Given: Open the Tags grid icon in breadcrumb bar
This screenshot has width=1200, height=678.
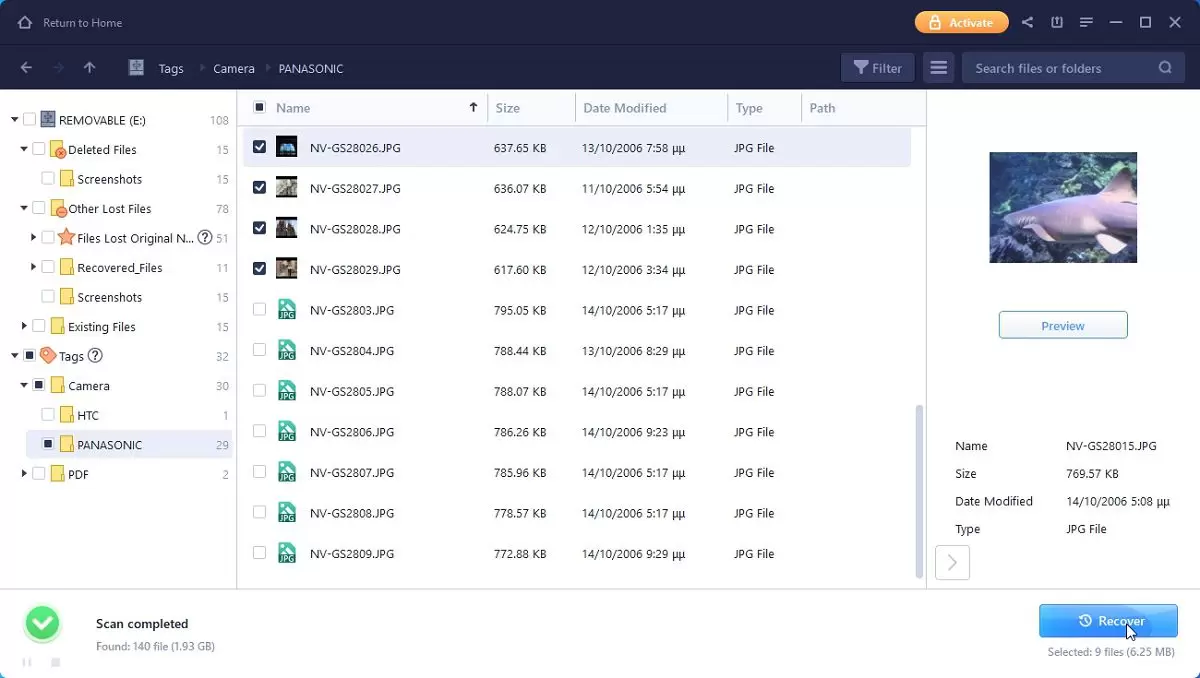Looking at the screenshot, I should point(135,67).
